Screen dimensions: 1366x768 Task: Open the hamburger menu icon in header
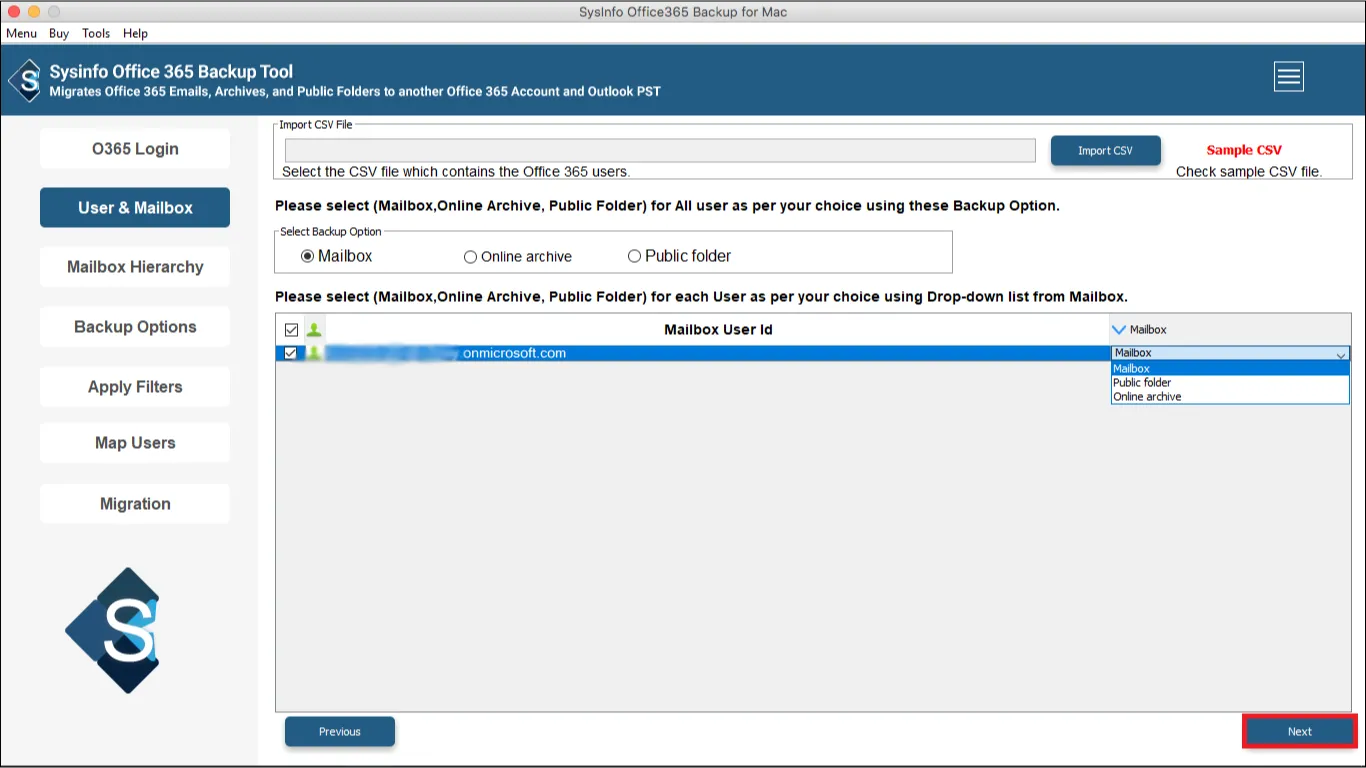point(1288,77)
